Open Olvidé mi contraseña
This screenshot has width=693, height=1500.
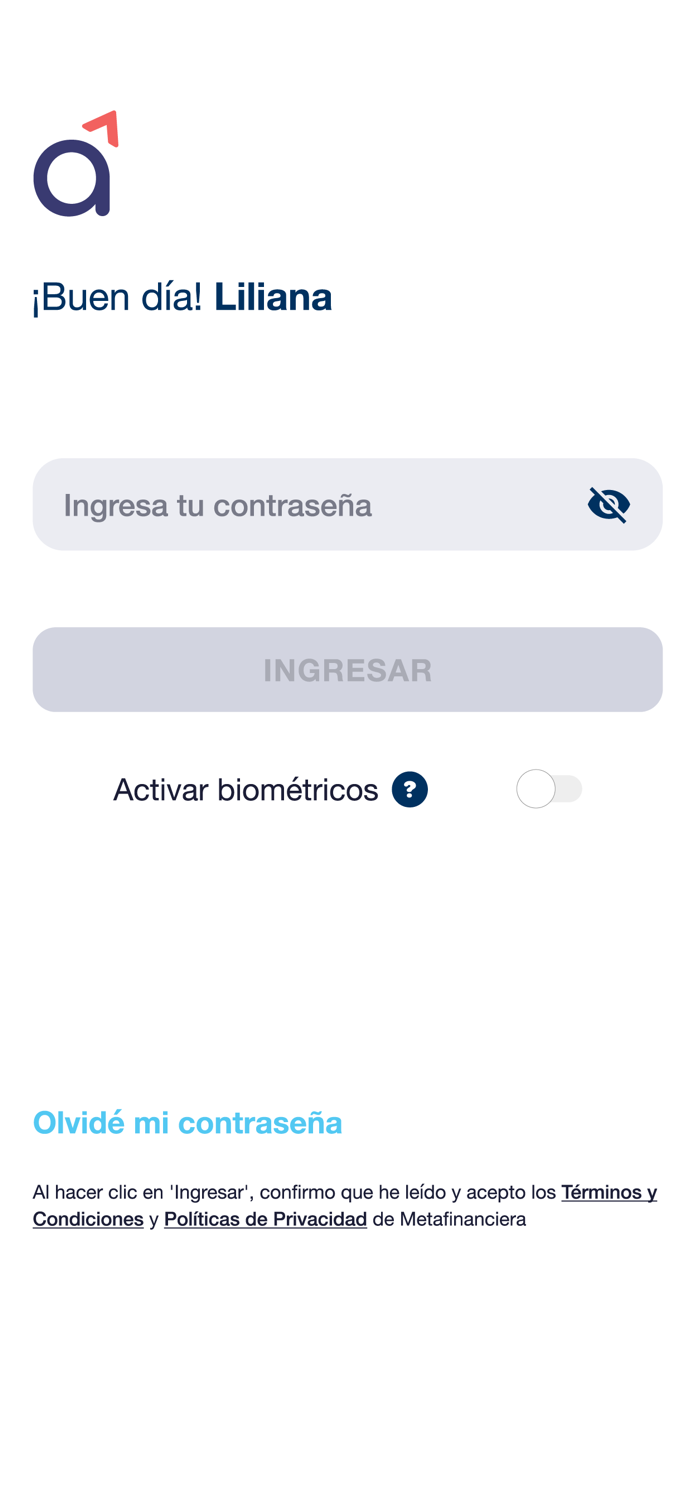(x=187, y=1121)
